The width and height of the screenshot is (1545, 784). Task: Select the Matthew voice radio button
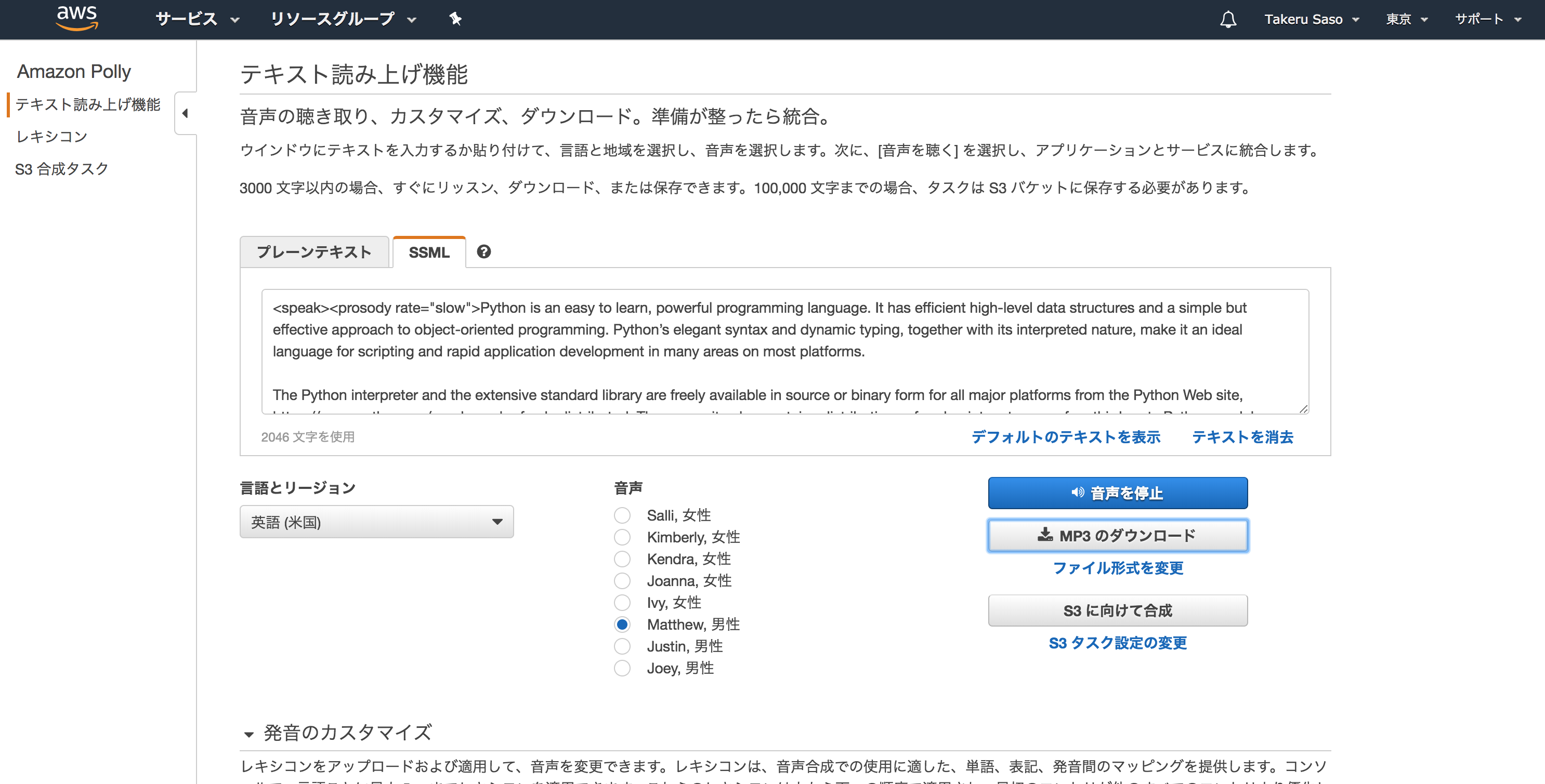pos(622,624)
